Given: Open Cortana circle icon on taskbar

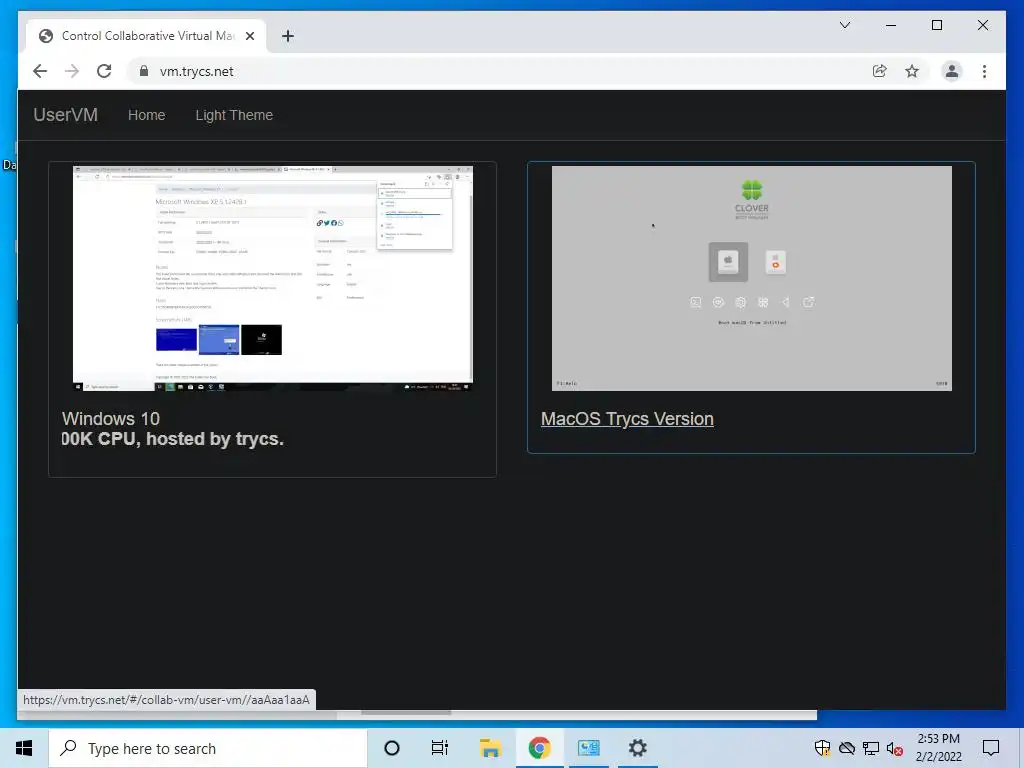Looking at the screenshot, I should click(x=392, y=748).
